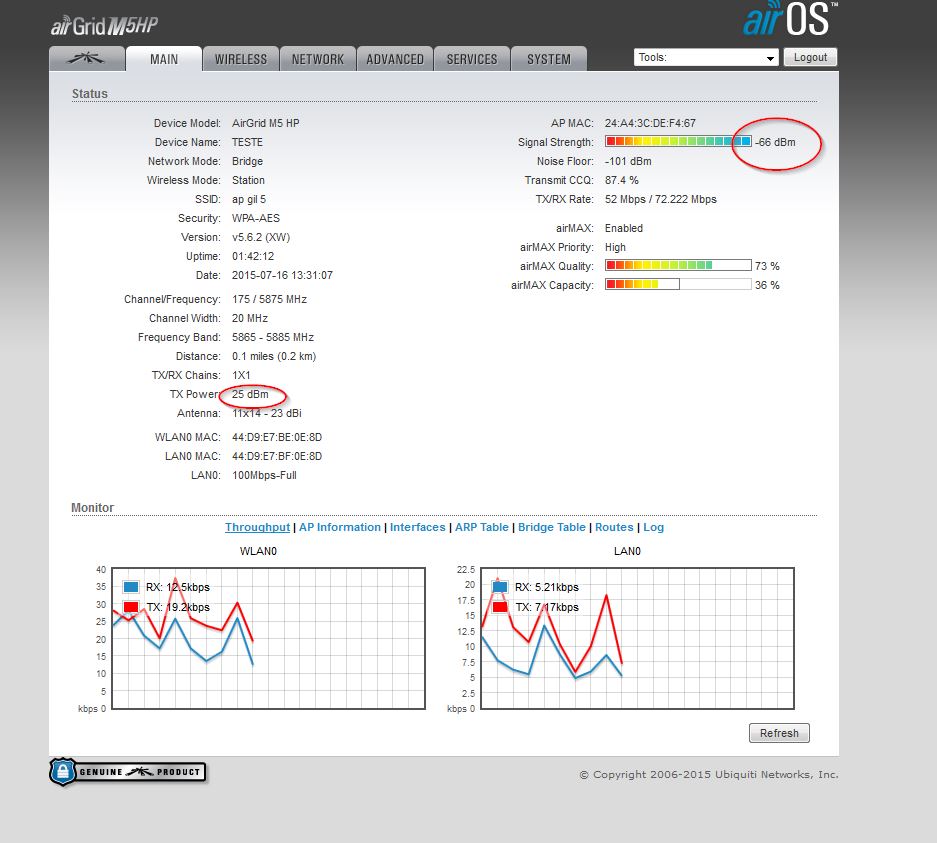Select the Wireless Mode value Station
The width and height of the screenshot is (937, 843).
[x=248, y=180]
